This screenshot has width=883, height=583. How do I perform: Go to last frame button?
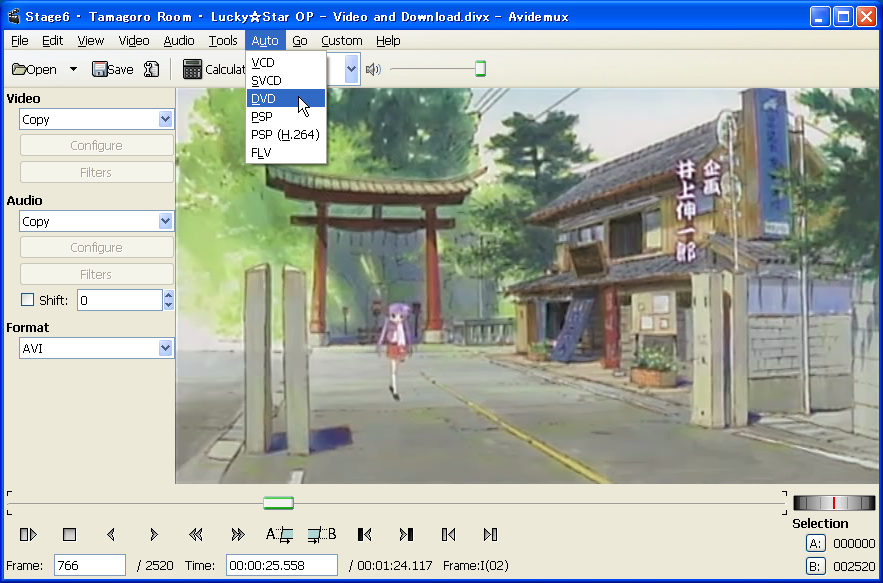(490, 534)
